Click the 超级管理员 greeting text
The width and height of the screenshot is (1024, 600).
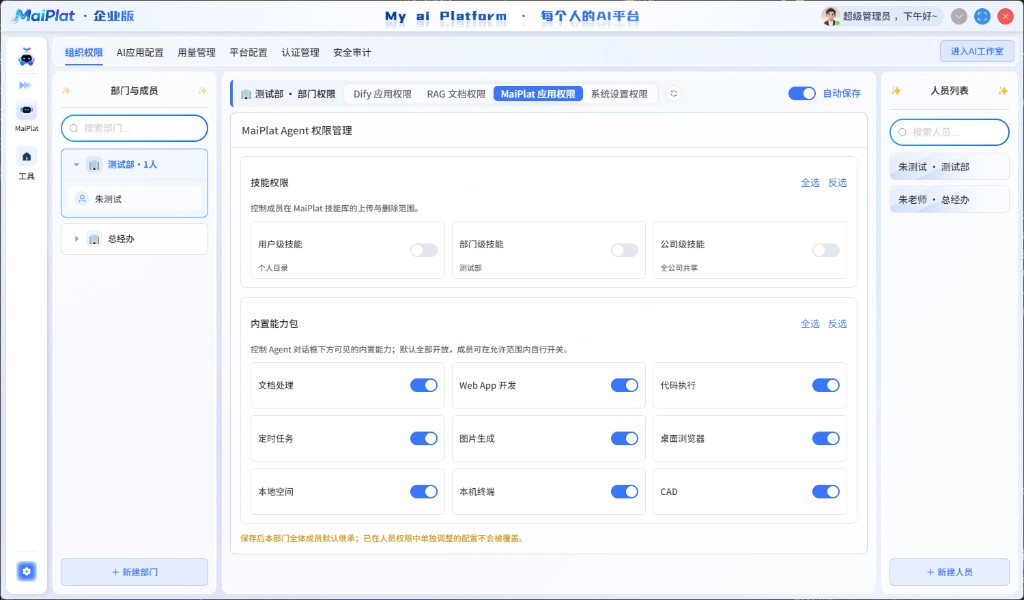(889, 16)
